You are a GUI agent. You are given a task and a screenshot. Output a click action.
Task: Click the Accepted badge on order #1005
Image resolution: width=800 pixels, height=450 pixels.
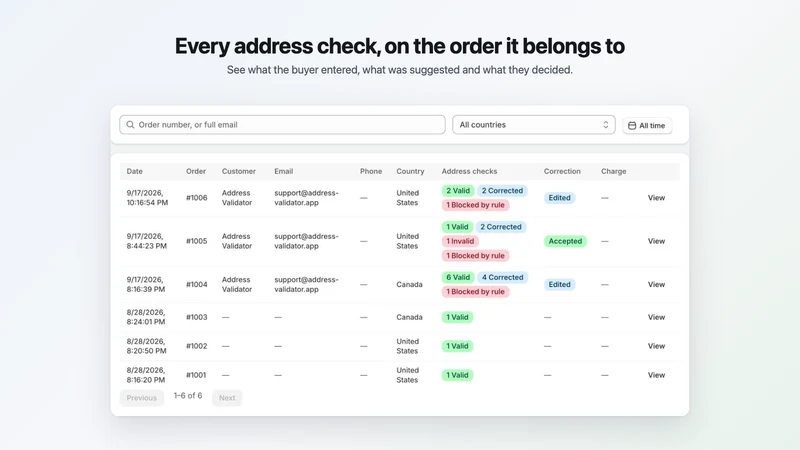click(565, 241)
